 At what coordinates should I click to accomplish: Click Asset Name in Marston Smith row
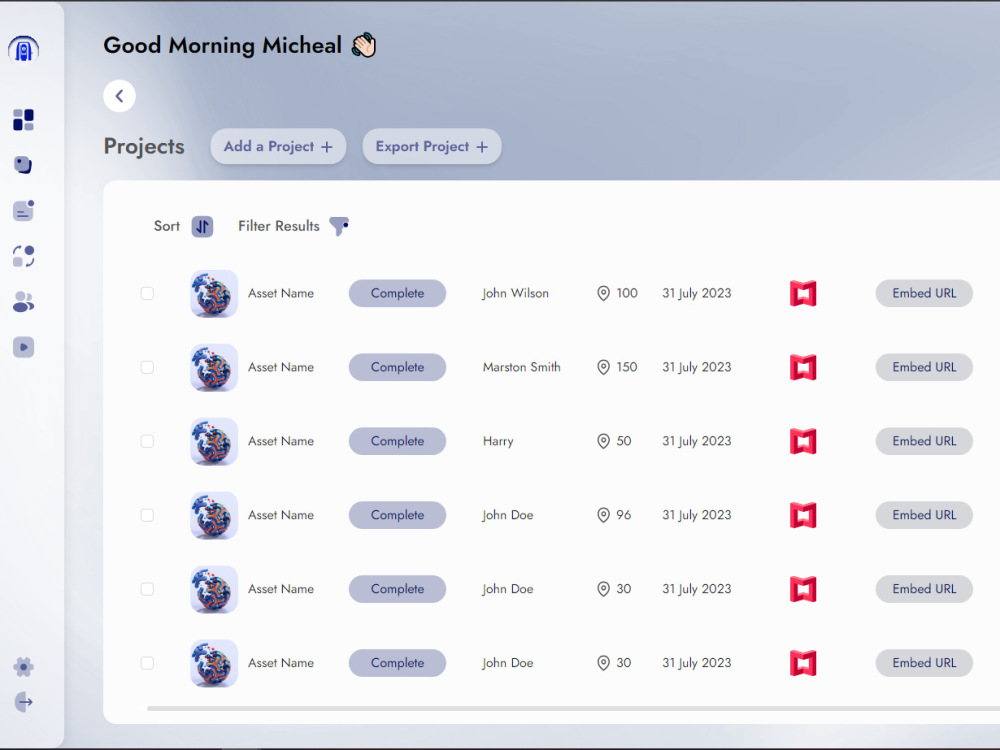tap(281, 367)
